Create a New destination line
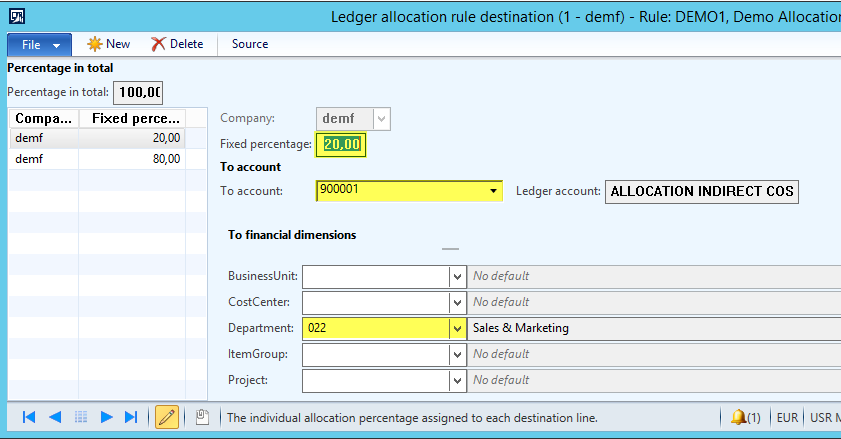This screenshot has height=439, width=841. point(109,44)
